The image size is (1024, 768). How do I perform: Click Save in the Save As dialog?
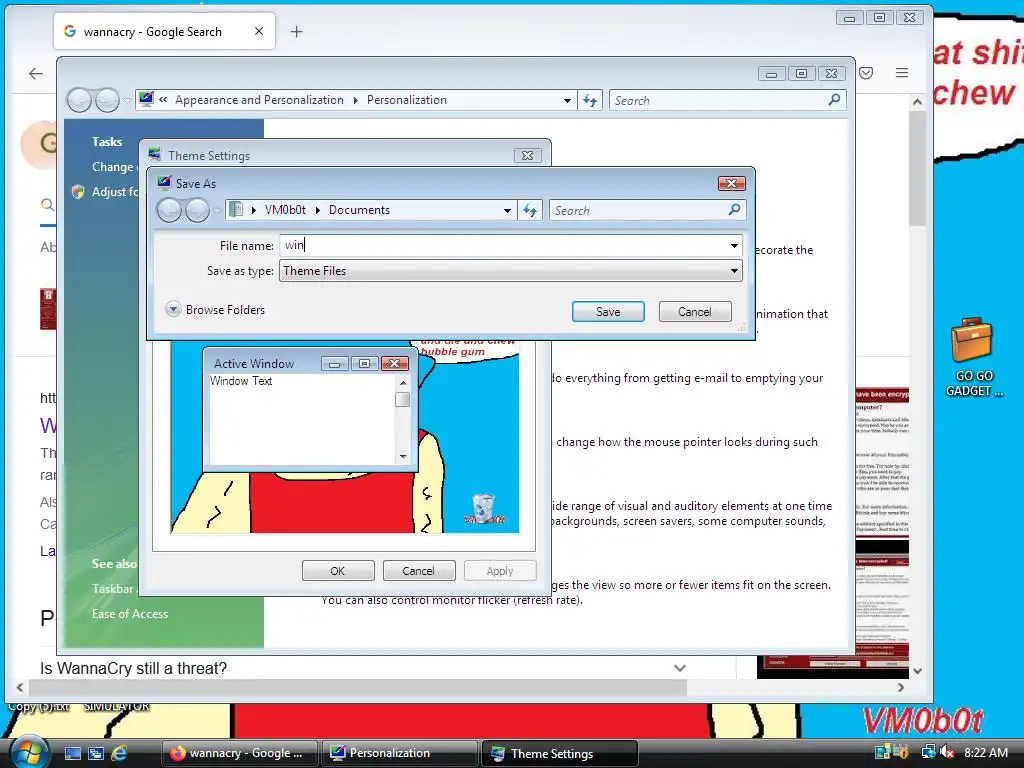tap(608, 312)
